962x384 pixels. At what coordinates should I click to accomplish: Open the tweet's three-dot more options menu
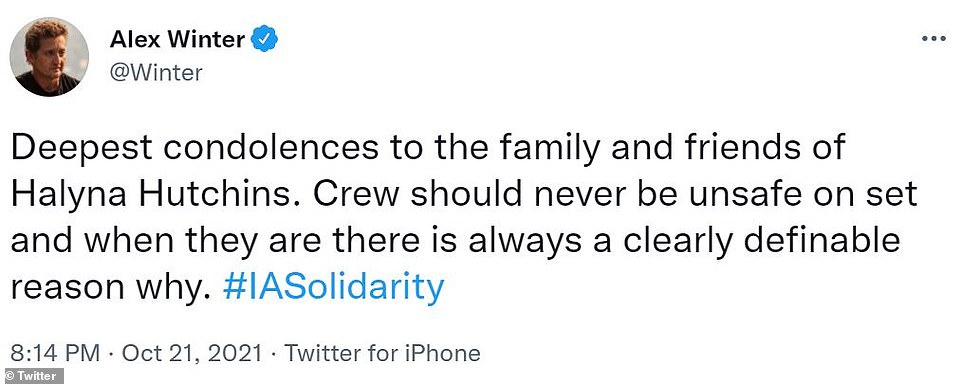pos(934,38)
